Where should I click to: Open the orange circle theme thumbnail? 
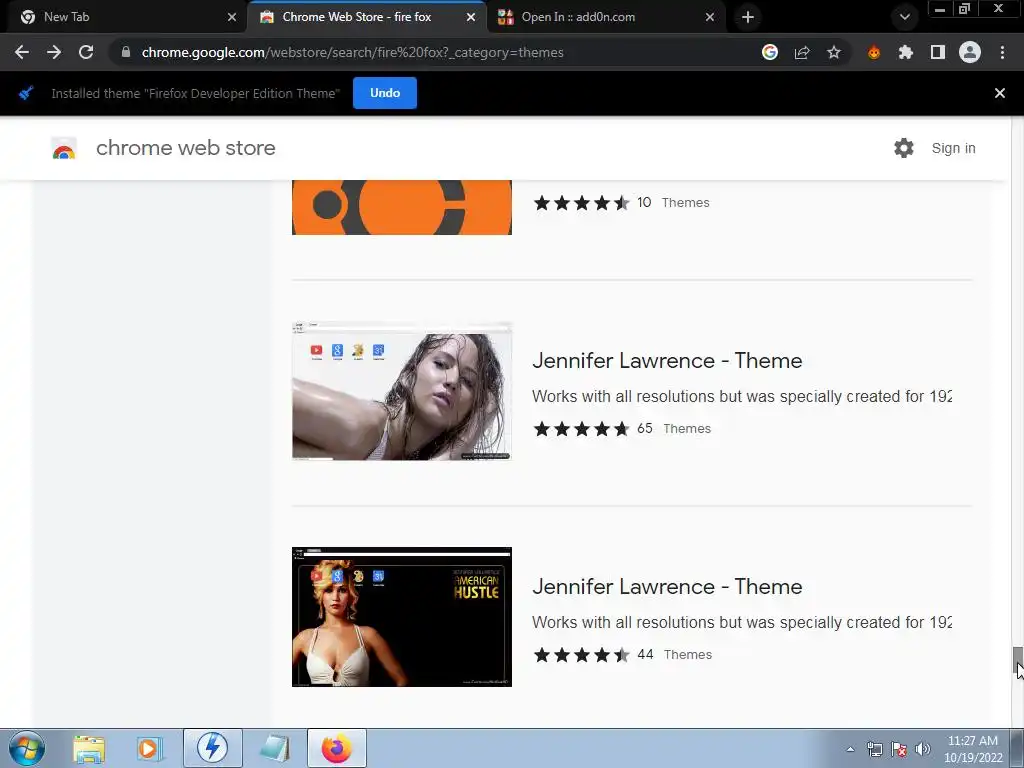pyautogui.click(x=402, y=208)
